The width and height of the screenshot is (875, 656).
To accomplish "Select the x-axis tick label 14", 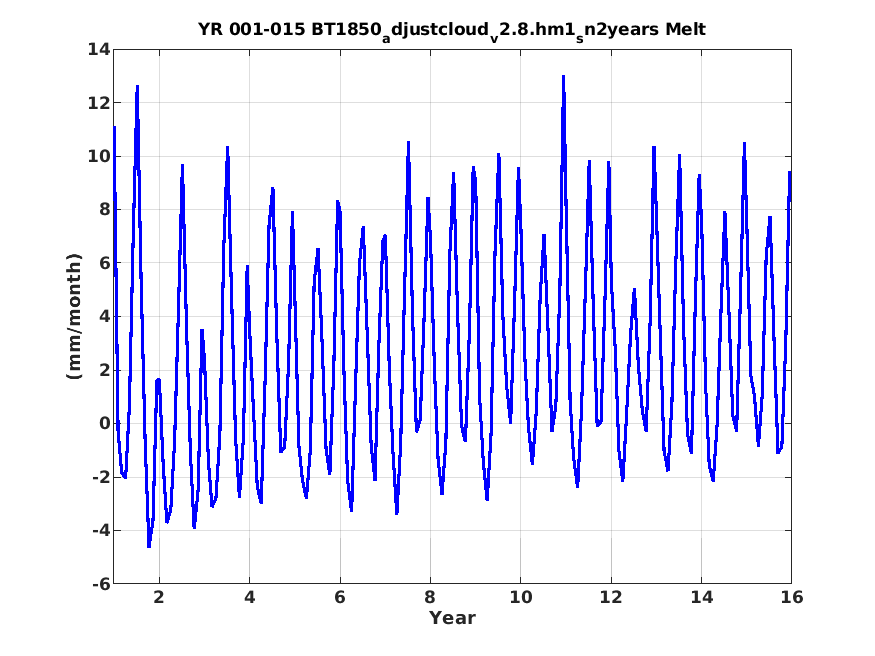I will tap(701, 597).
